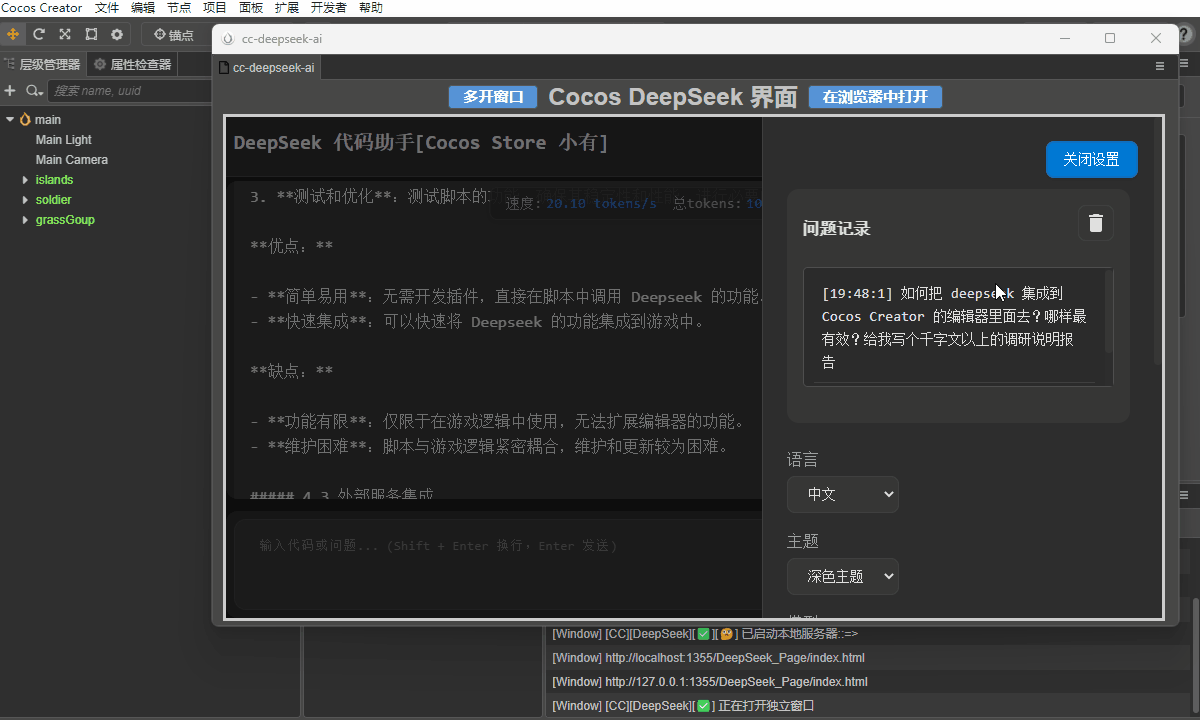
Task: Open the 扩展 menu
Action: click(286, 8)
